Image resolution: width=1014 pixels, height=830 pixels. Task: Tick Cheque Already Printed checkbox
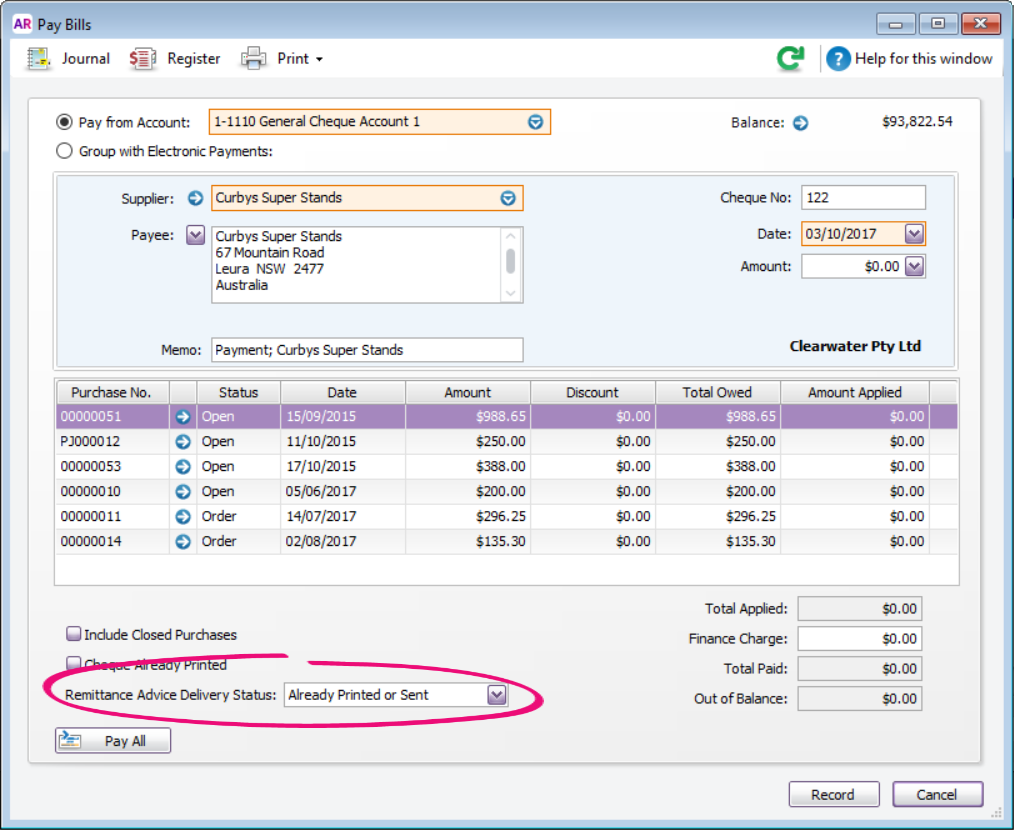[74, 663]
